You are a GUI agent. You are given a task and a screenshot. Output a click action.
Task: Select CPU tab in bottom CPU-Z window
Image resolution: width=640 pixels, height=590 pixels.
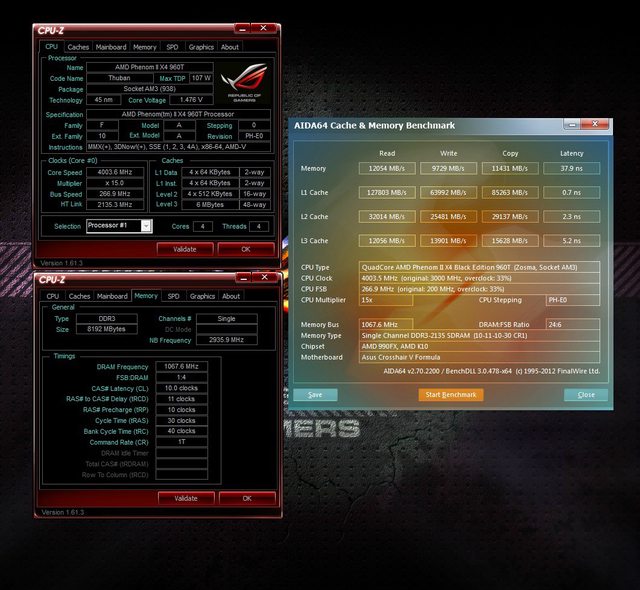click(52, 296)
